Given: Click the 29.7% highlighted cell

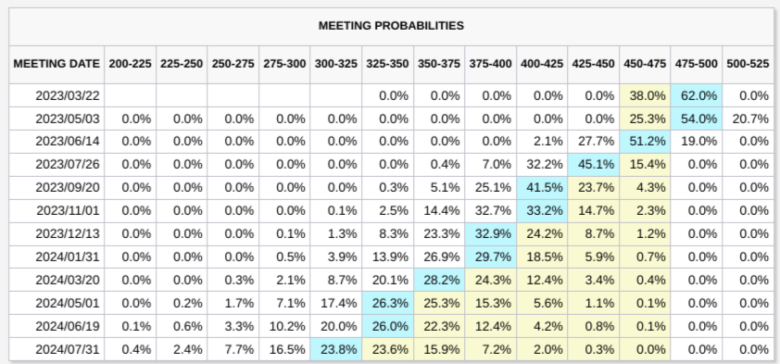Looking at the screenshot, I should [490, 257].
